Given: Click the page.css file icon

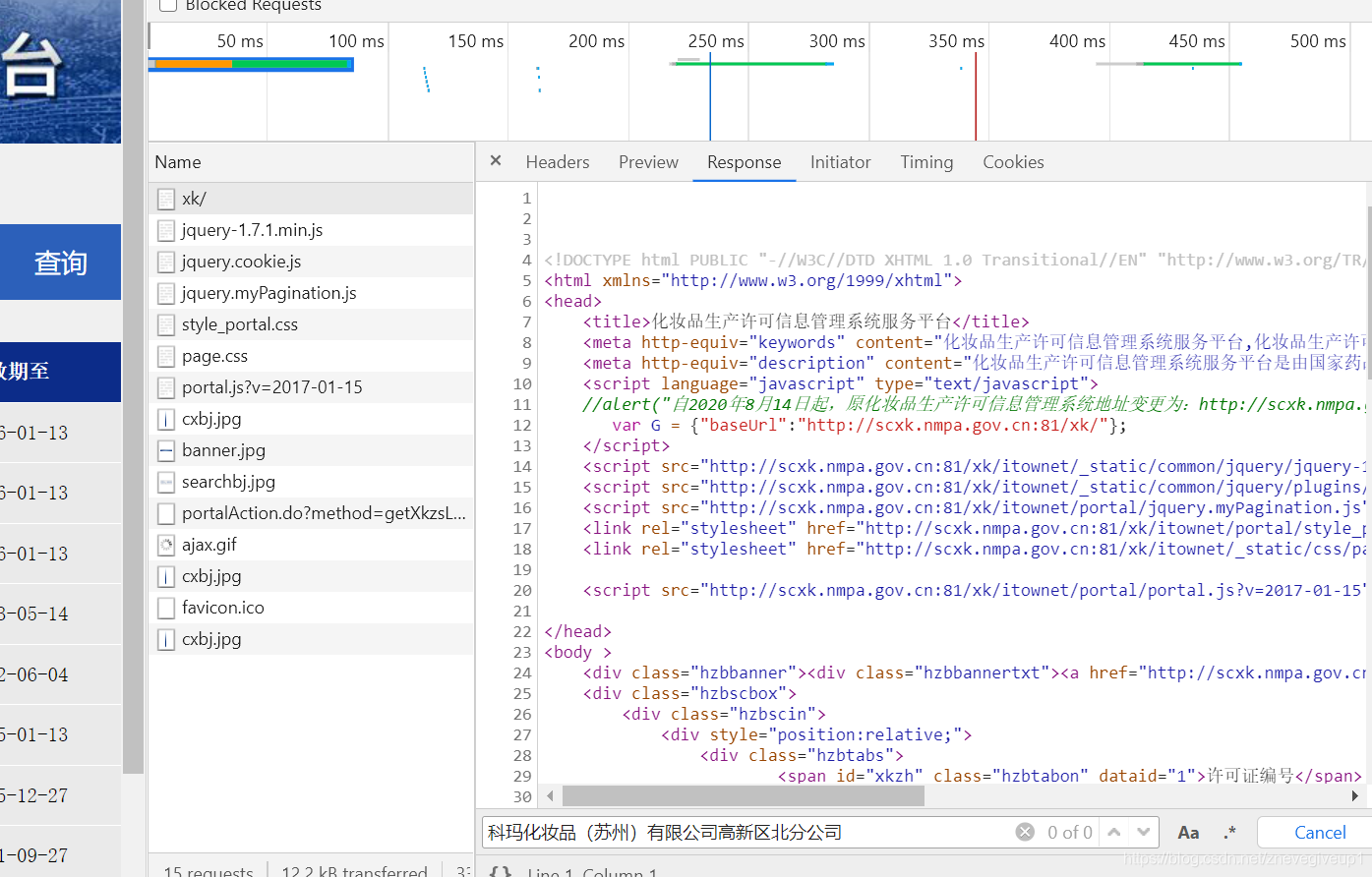Looking at the screenshot, I should tap(166, 356).
